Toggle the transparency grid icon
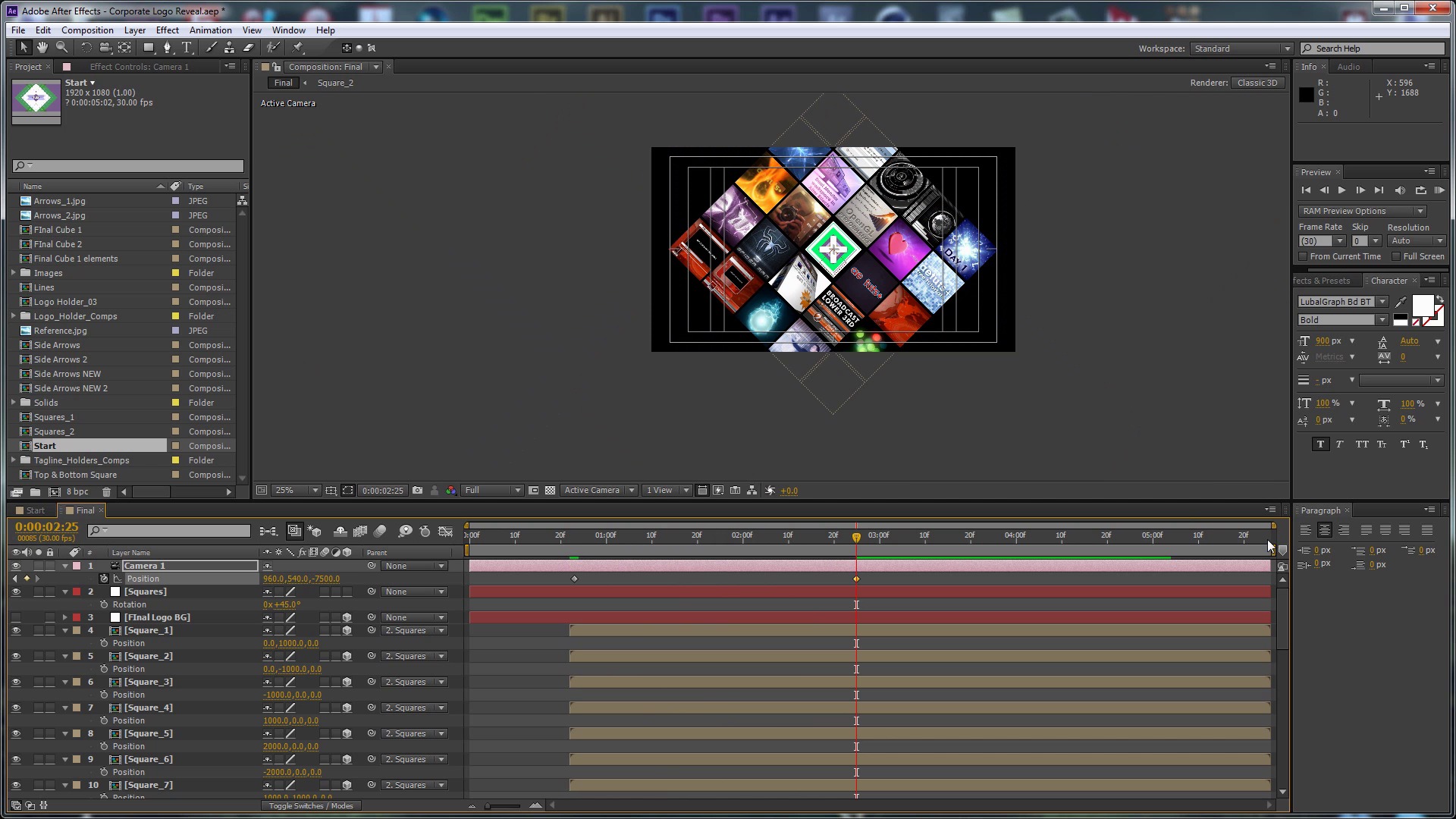Image resolution: width=1456 pixels, height=819 pixels. [551, 491]
